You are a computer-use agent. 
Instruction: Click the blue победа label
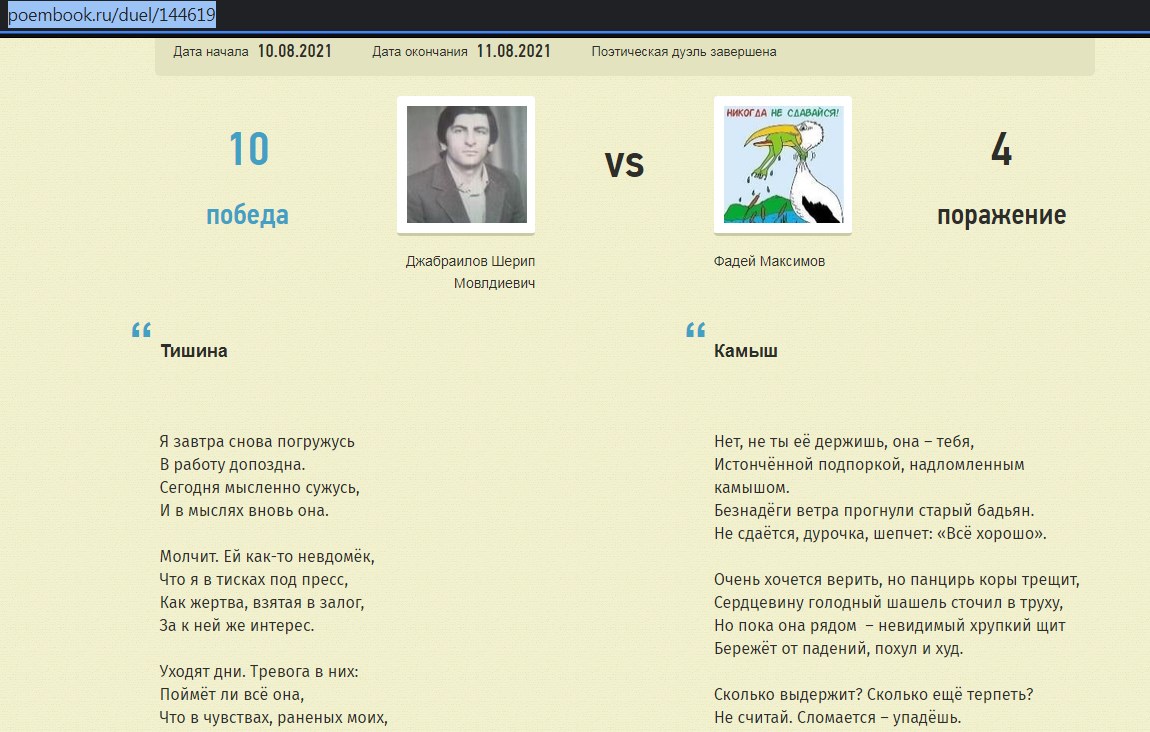click(247, 215)
